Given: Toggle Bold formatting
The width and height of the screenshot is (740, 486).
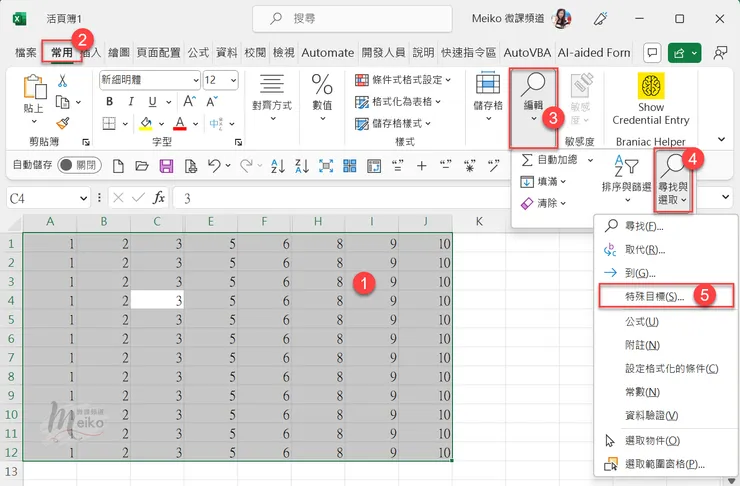Looking at the screenshot, I should (x=109, y=101).
